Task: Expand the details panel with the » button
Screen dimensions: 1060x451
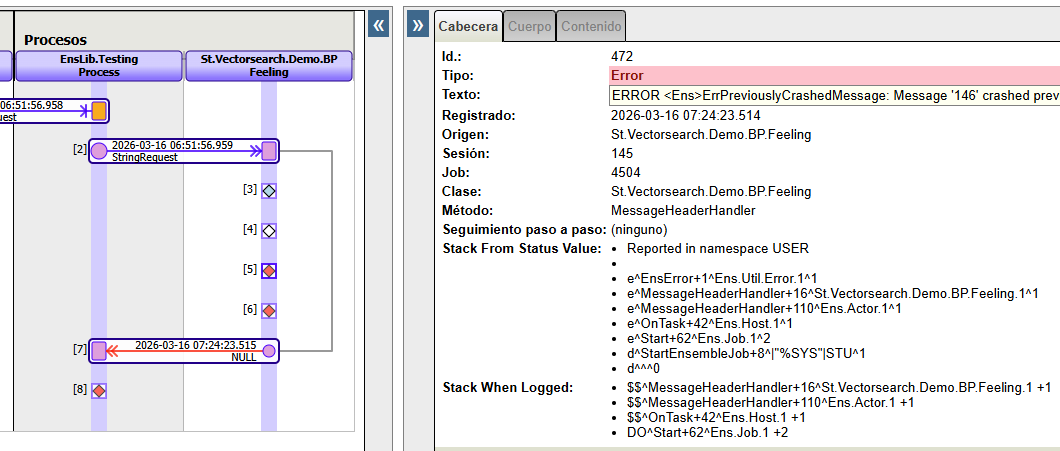Action: (419, 26)
